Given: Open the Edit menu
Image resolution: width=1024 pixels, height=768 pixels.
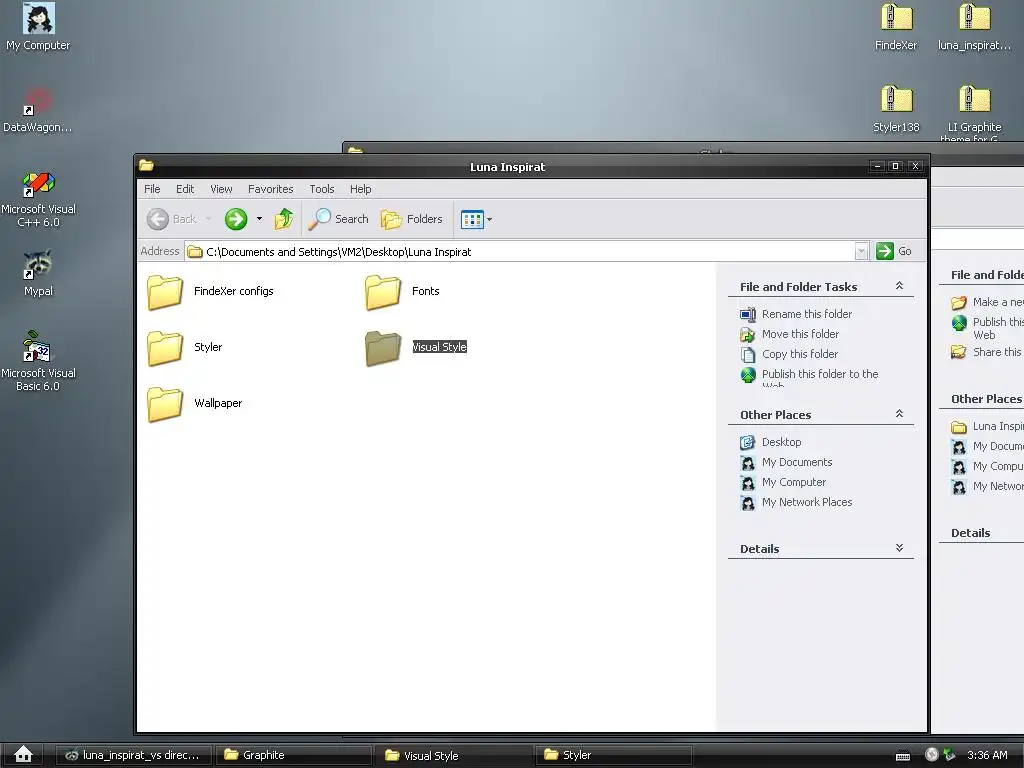Looking at the screenshot, I should coord(185,189).
